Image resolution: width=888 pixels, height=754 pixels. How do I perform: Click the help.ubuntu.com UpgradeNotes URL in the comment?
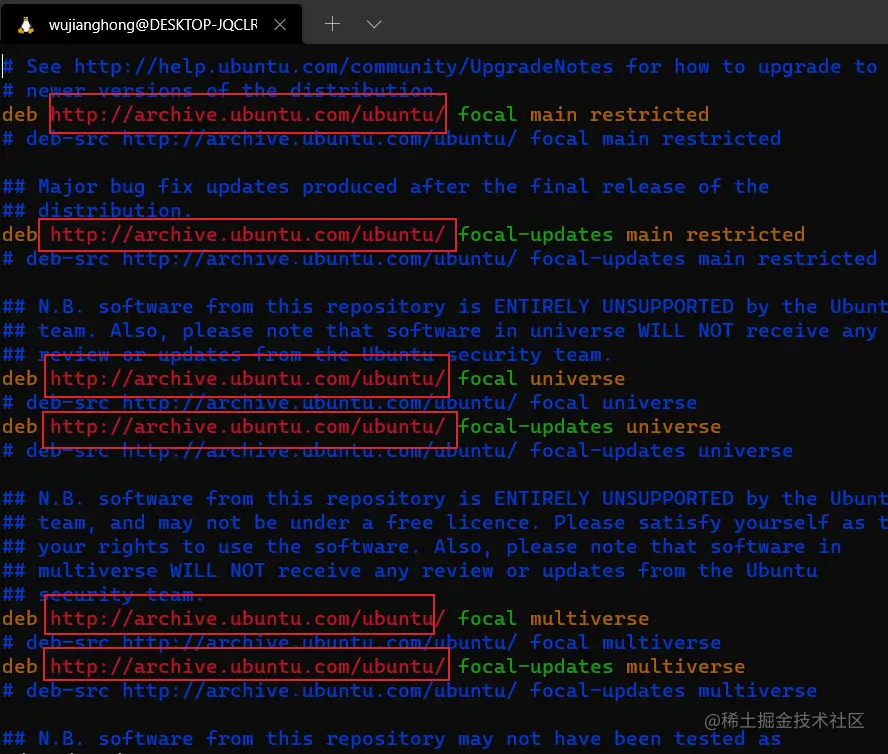(x=343, y=67)
